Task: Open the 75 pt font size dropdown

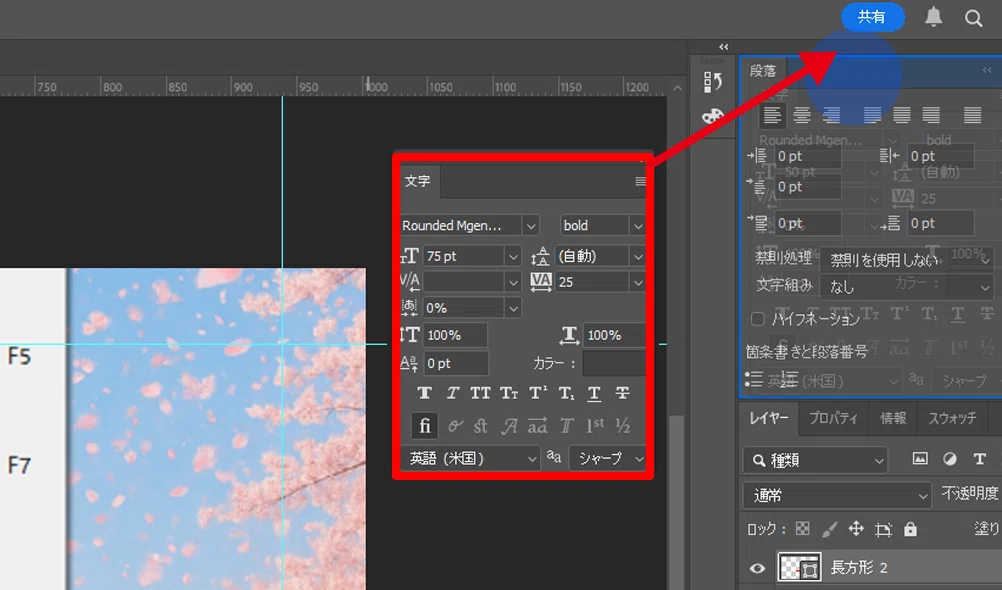Action: (513, 256)
